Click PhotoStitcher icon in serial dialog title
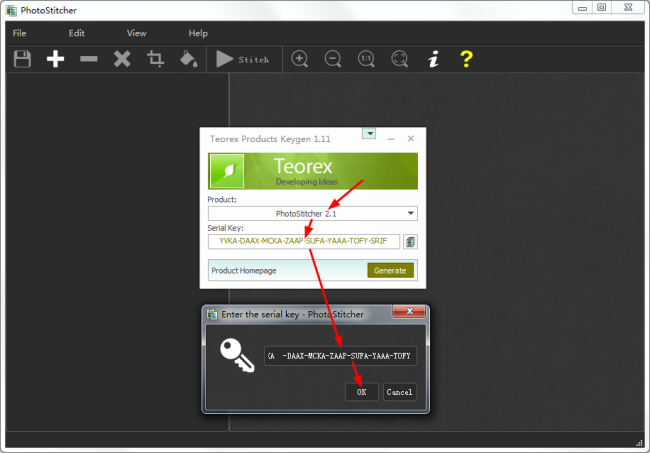Screen dimensions: 650x453 [212, 315]
